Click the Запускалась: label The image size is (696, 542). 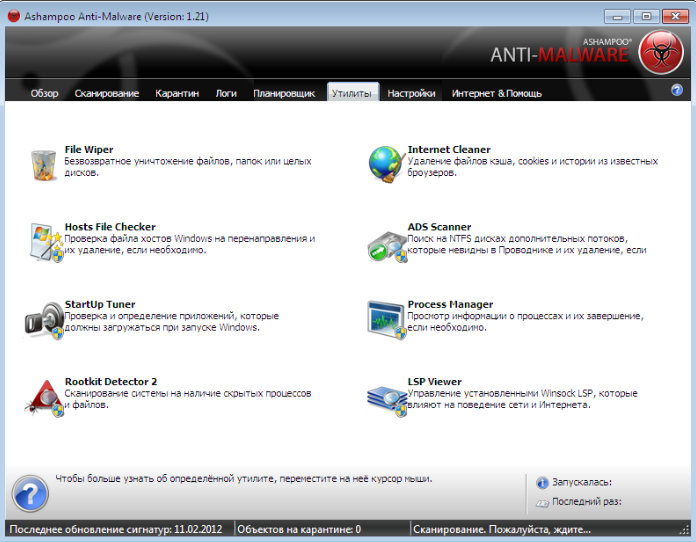point(582,482)
